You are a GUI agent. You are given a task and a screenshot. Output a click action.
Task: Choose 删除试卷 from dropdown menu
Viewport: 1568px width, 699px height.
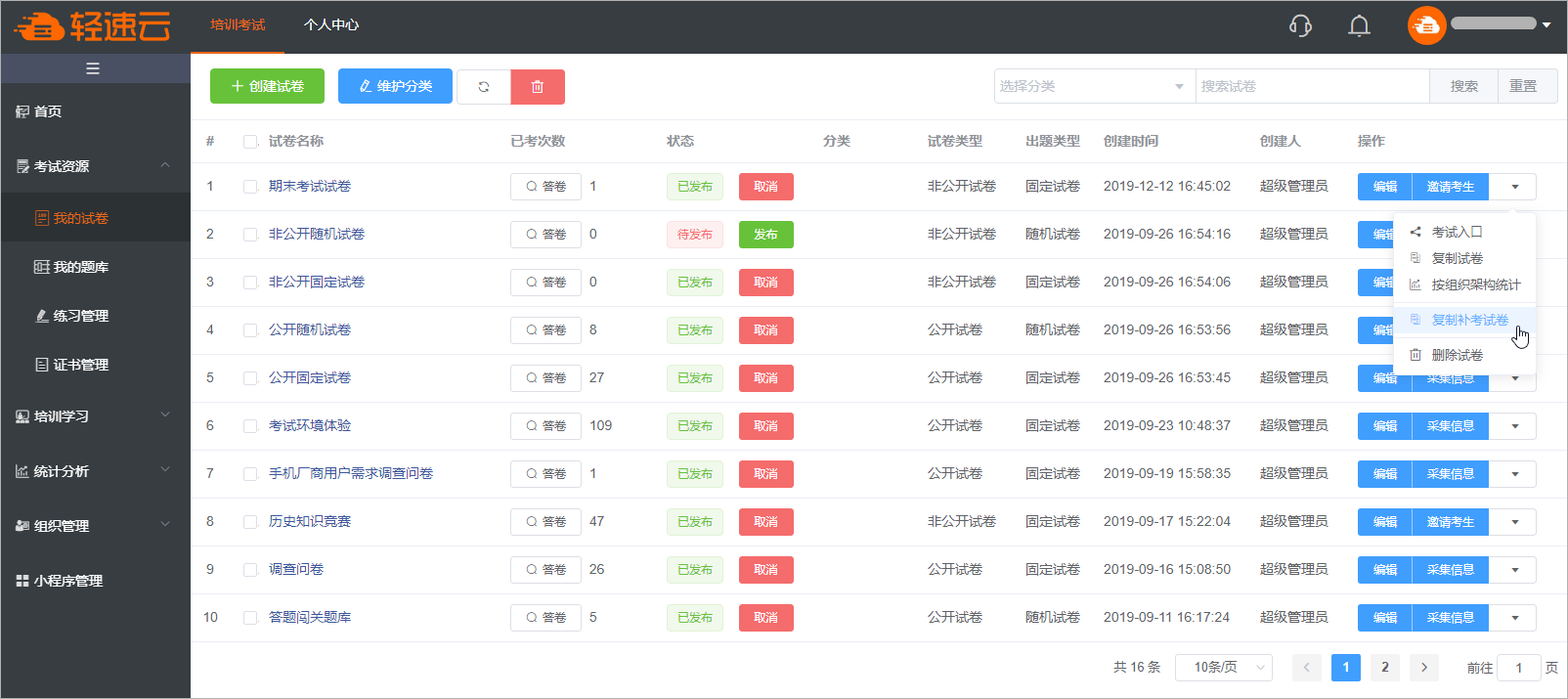1464,355
